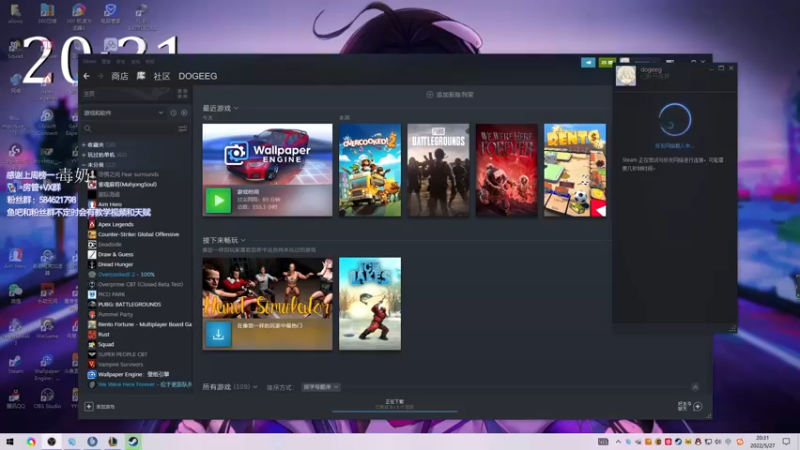Click the ready-to-play filter icon
The image size is (800, 450).
point(184,113)
